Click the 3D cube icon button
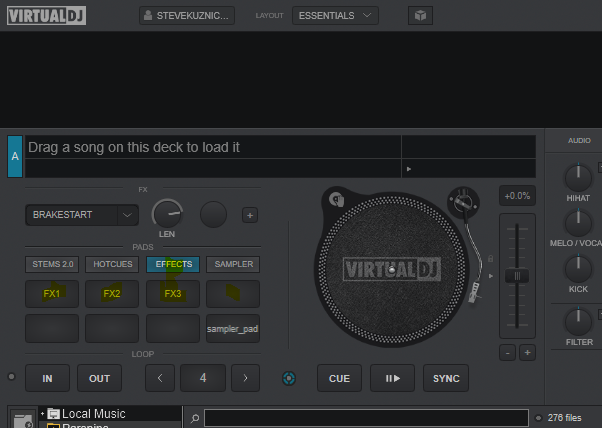 [420, 16]
